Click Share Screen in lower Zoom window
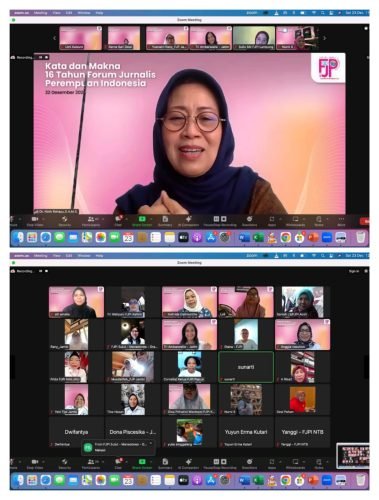 tap(142, 464)
